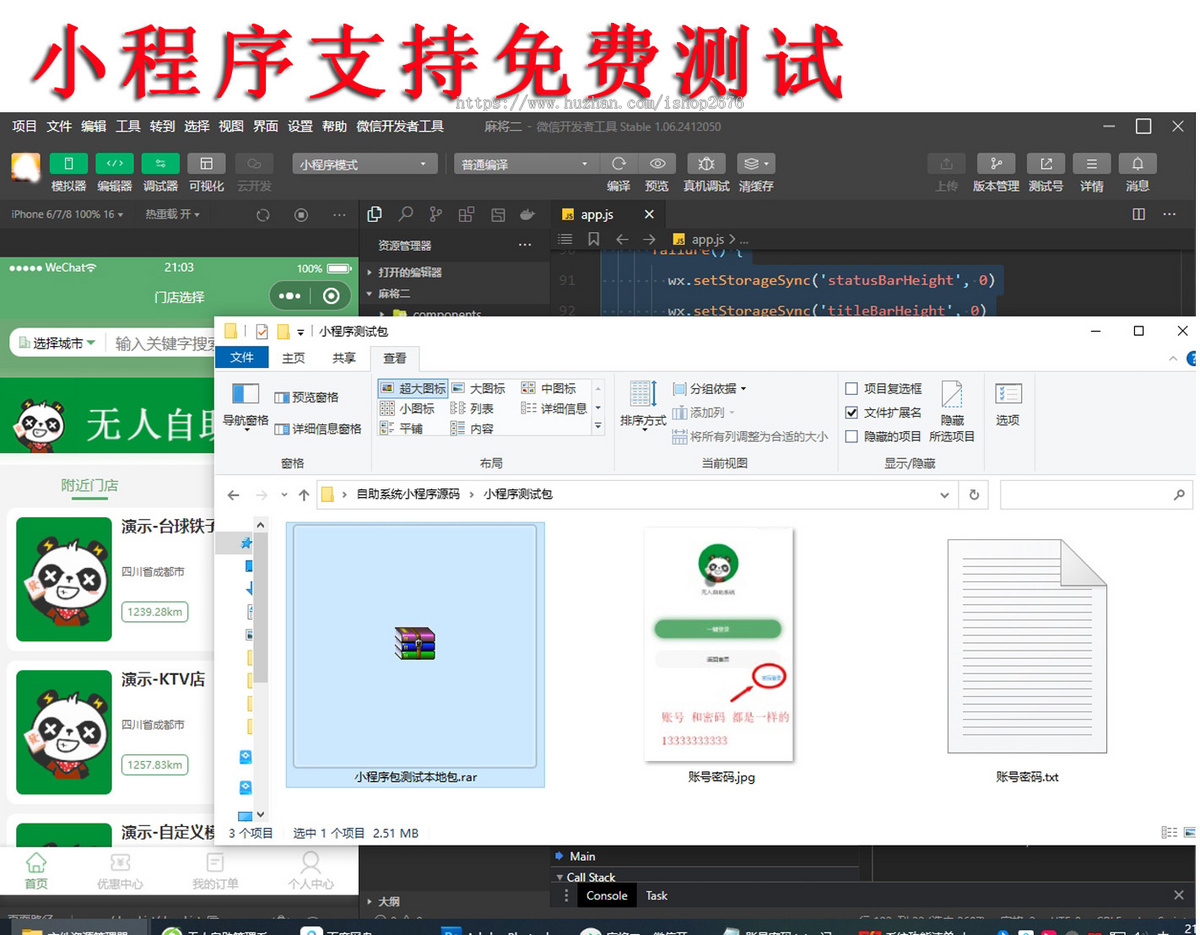Open the source control branch icon in sidebar
The height and width of the screenshot is (935, 1200).
pyautogui.click(x=436, y=214)
